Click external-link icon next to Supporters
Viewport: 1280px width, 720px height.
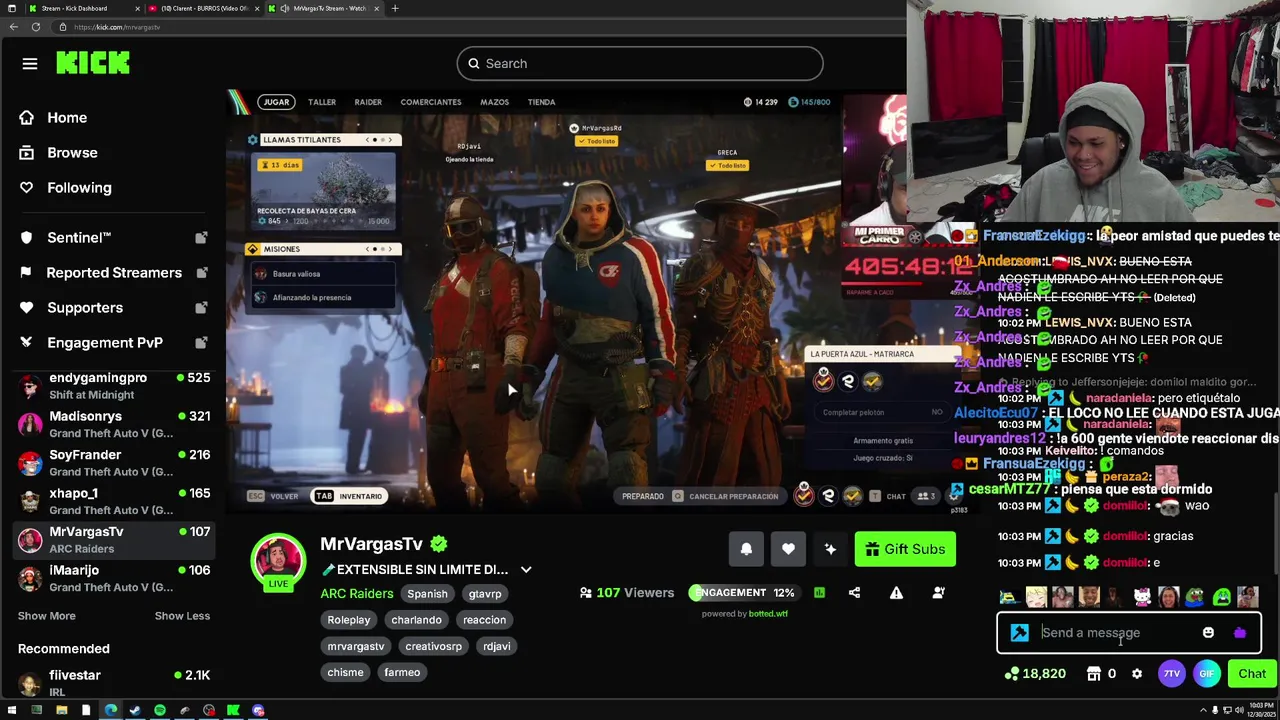[x=201, y=308]
